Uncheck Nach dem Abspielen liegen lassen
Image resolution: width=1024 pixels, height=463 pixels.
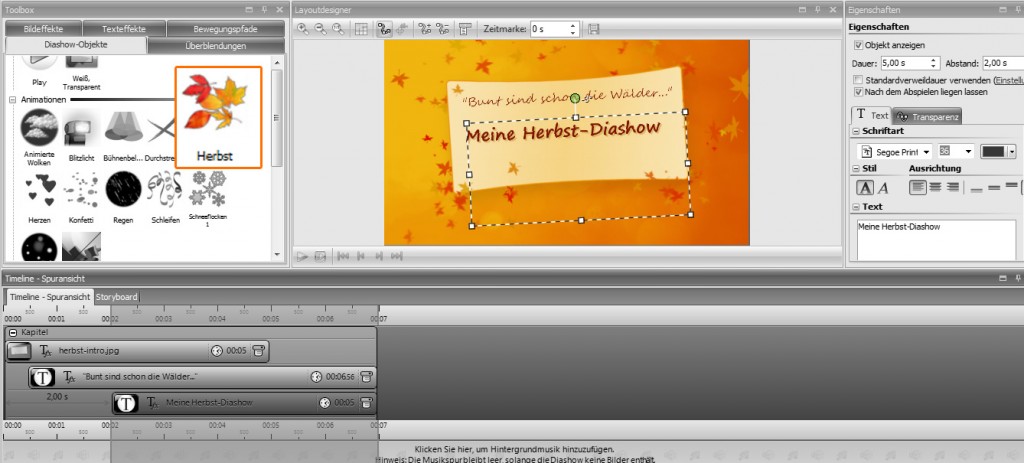[859, 92]
